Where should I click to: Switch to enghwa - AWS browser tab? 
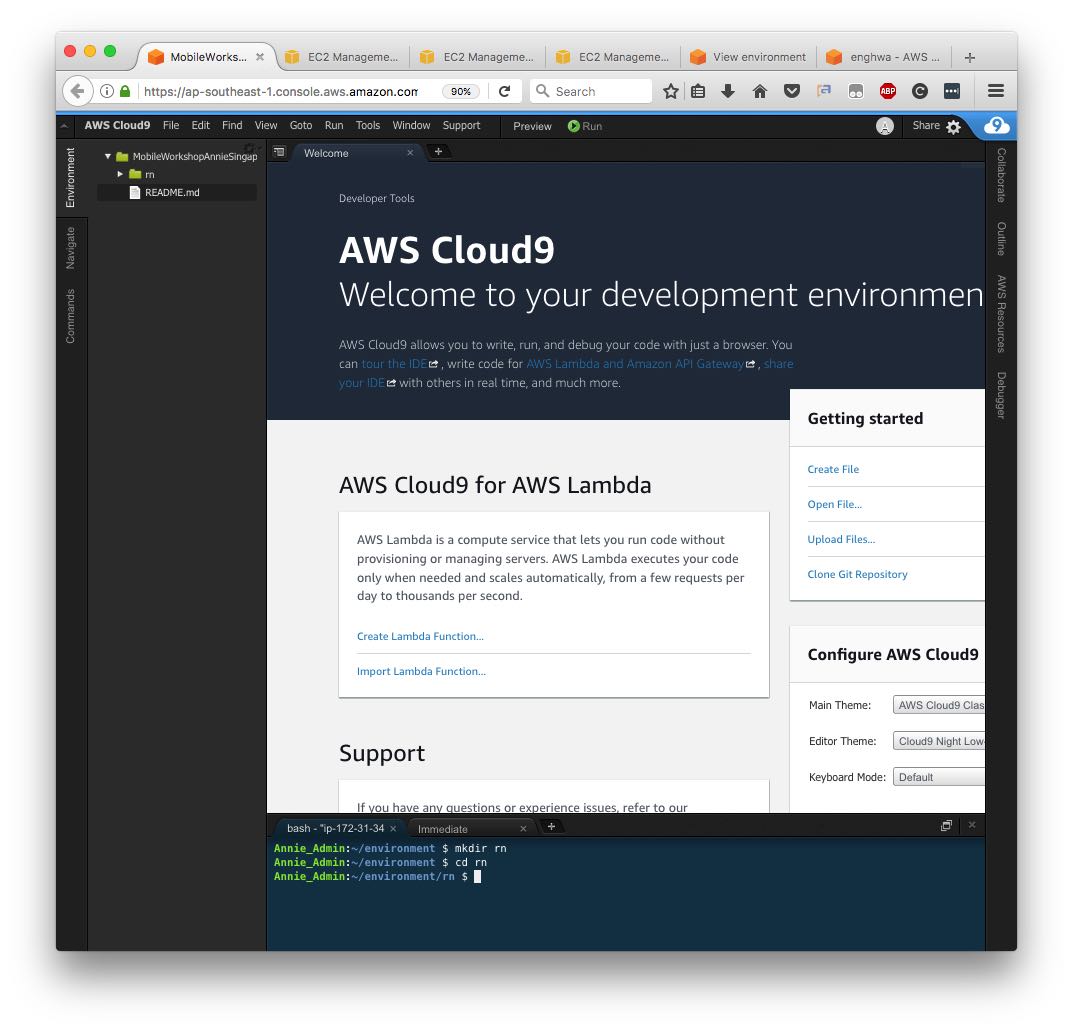[x=883, y=57]
